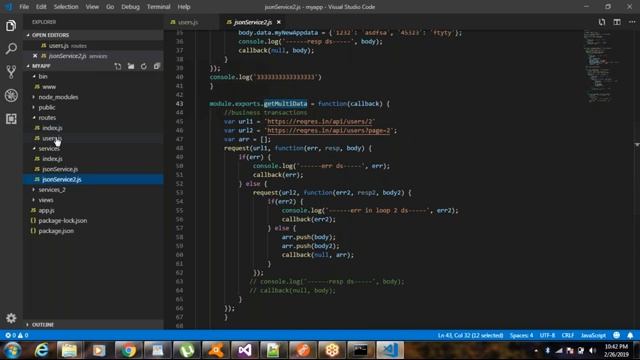Close jsonService2.js in Open Editors list
The width and height of the screenshot is (640, 360).
(x=35, y=56)
